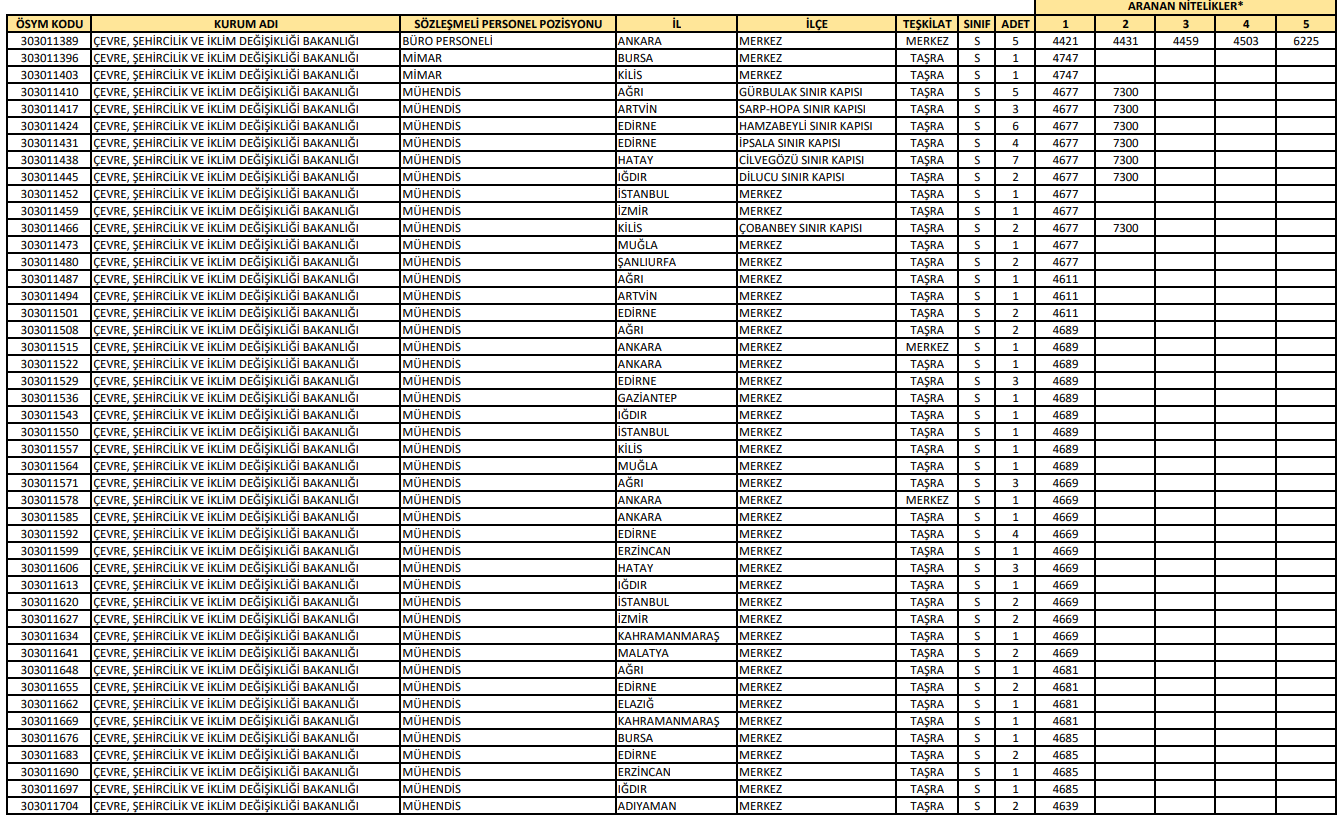Image resolution: width=1342 pixels, height=817 pixels.
Task: Select ÖSYM code 303011515
Action: [x=49, y=347]
